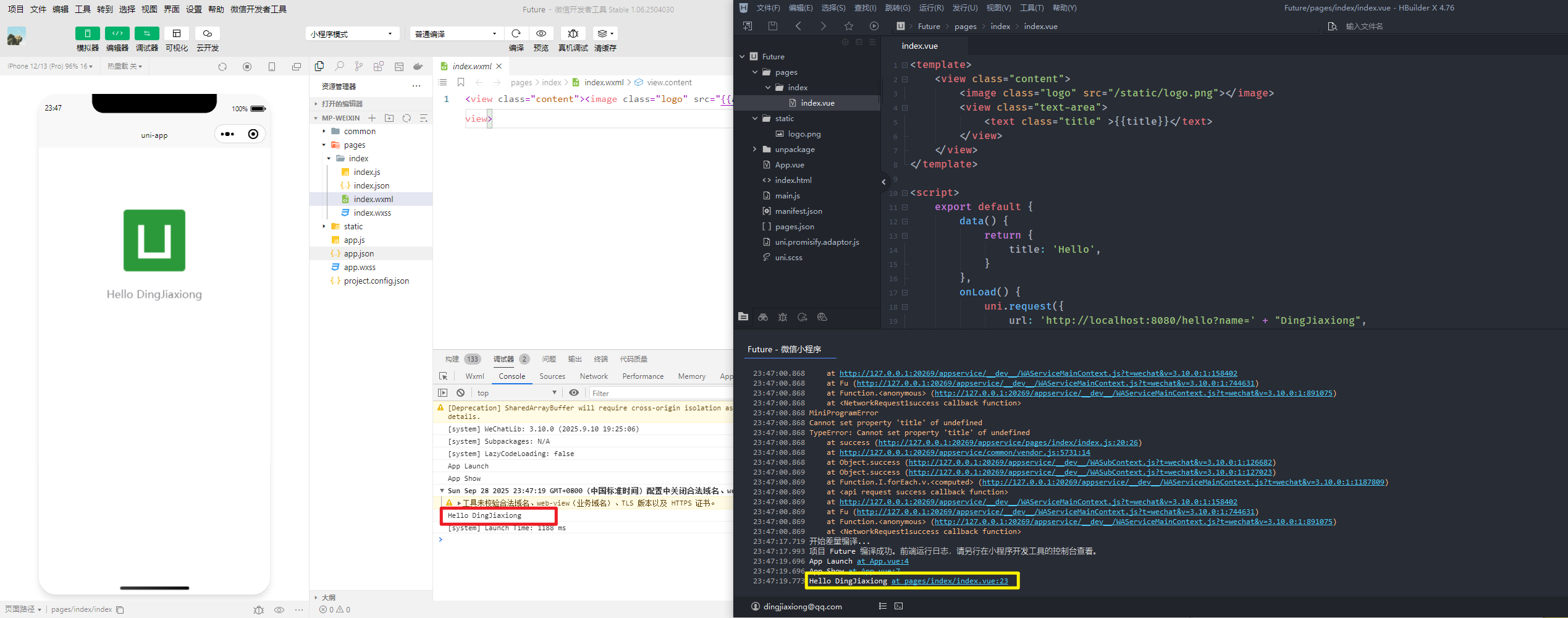Open the 发行(U) menu in HBuilder X
Viewport: 1568px width, 618px height.
(x=965, y=8)
